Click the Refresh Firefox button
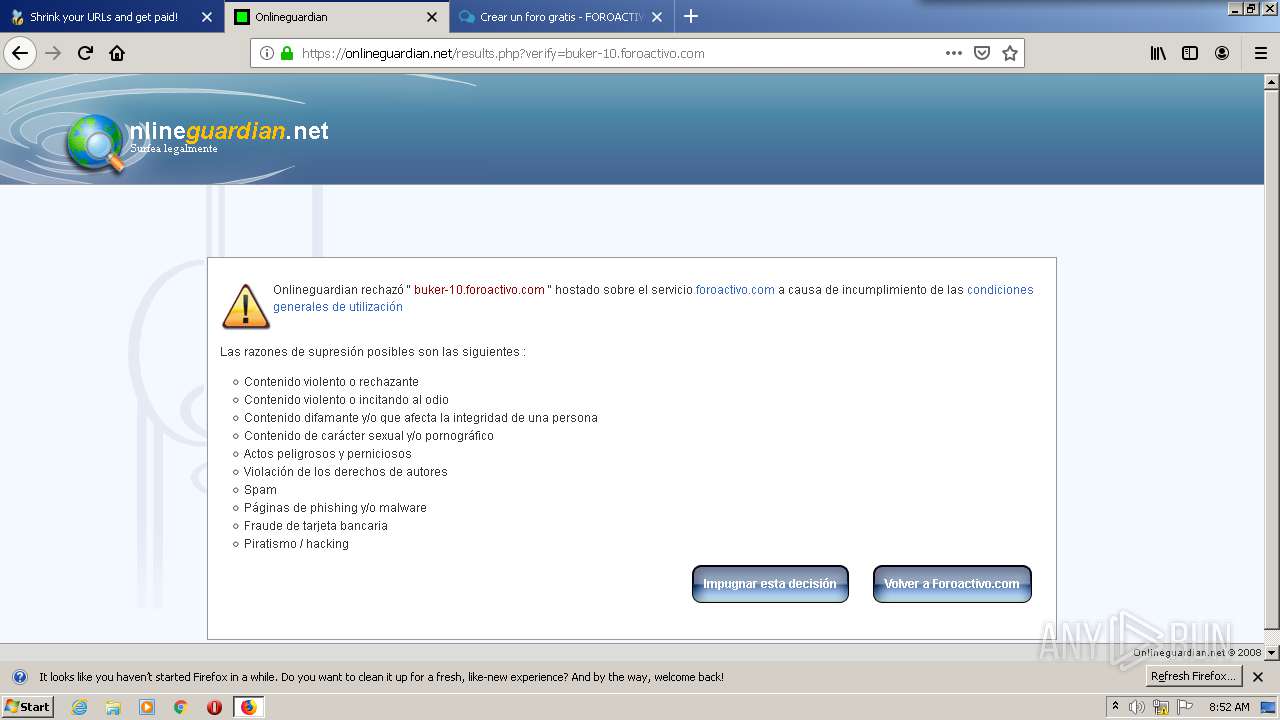 coord(1194,677)
